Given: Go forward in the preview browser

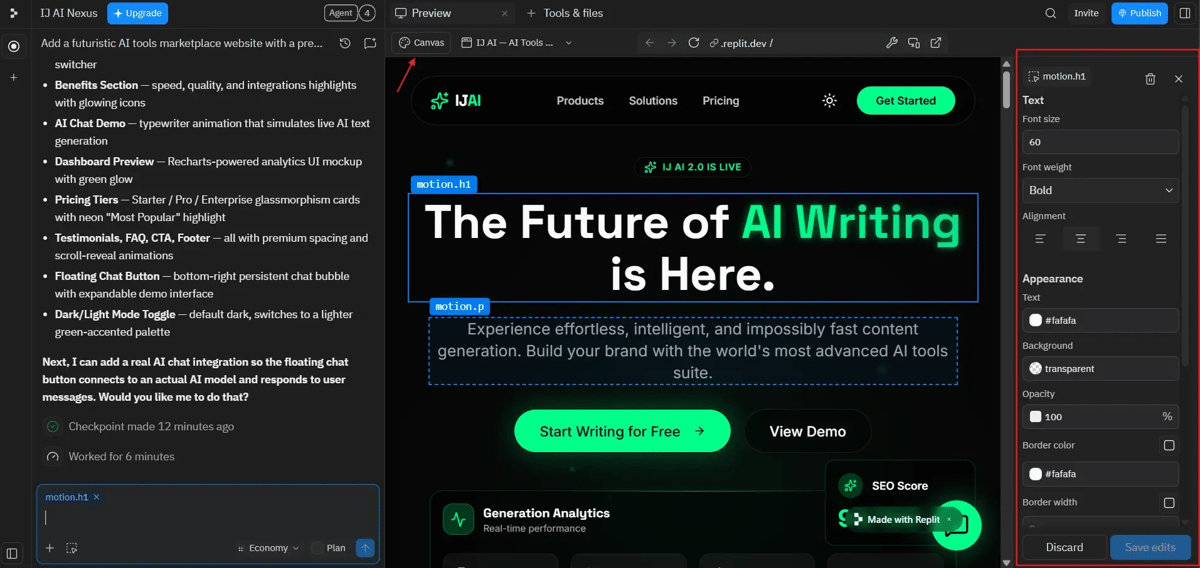Looking at the screenshot, I should (x=672, y=43).
